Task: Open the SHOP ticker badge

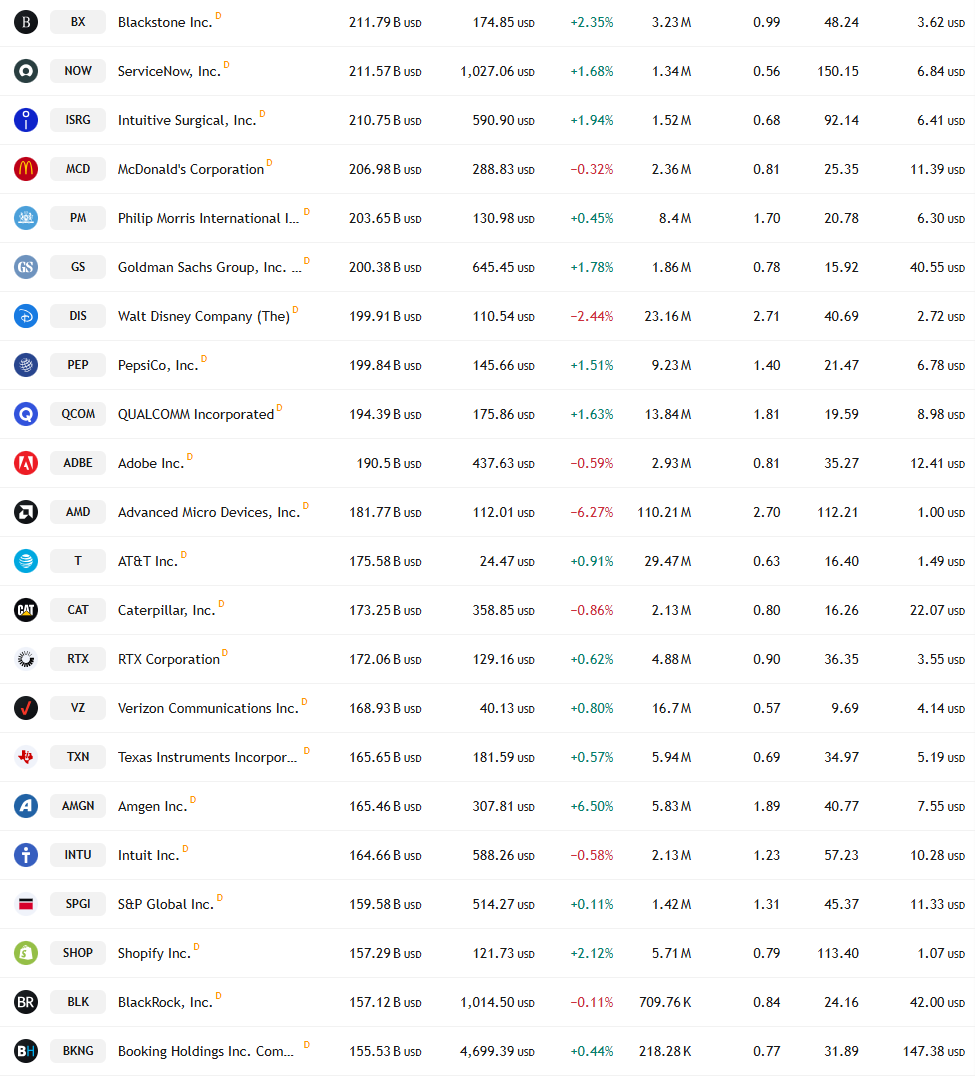Action: [x=78, y=953]
